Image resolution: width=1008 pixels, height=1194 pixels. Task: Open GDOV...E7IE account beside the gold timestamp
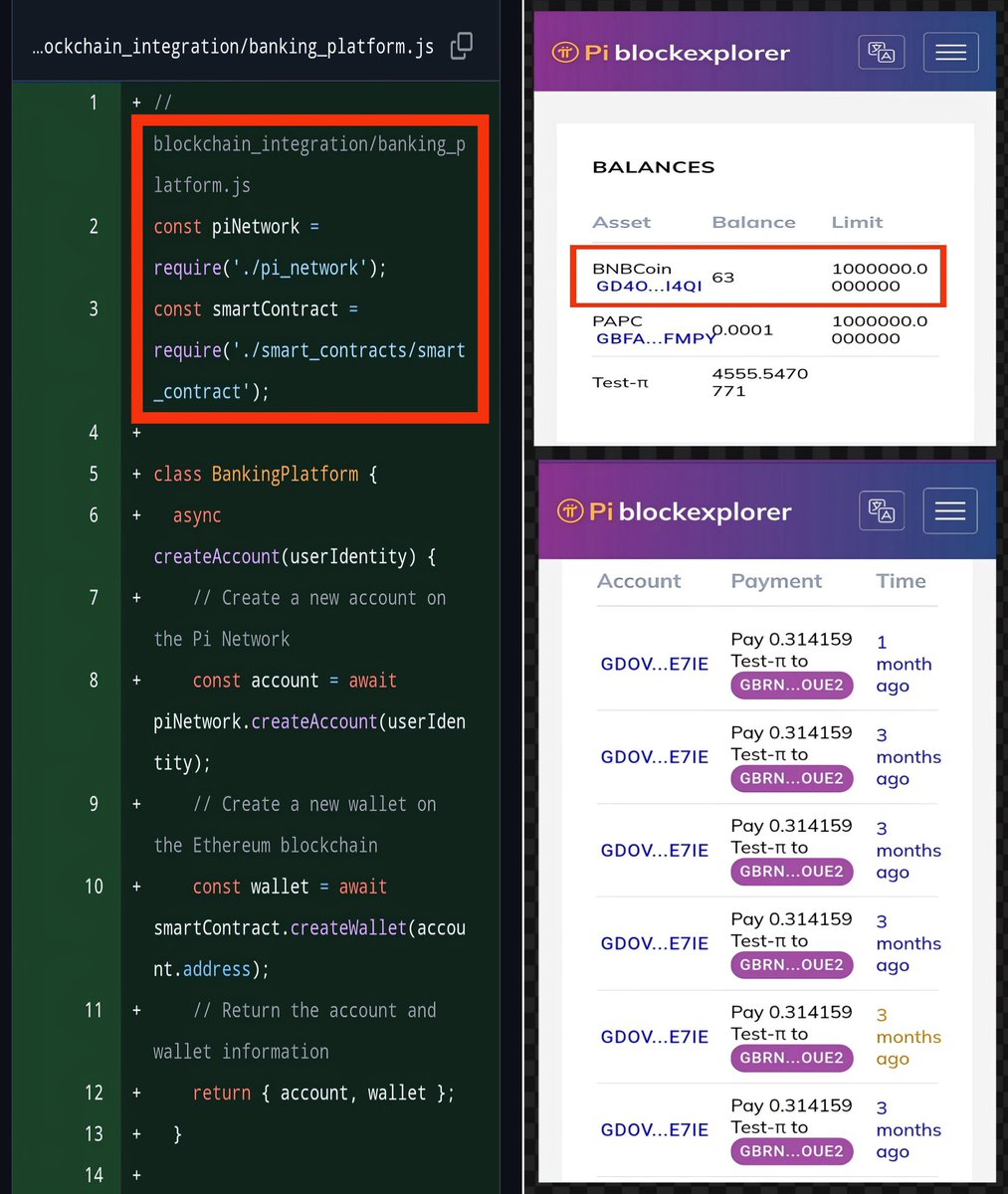coord(655,1037)
